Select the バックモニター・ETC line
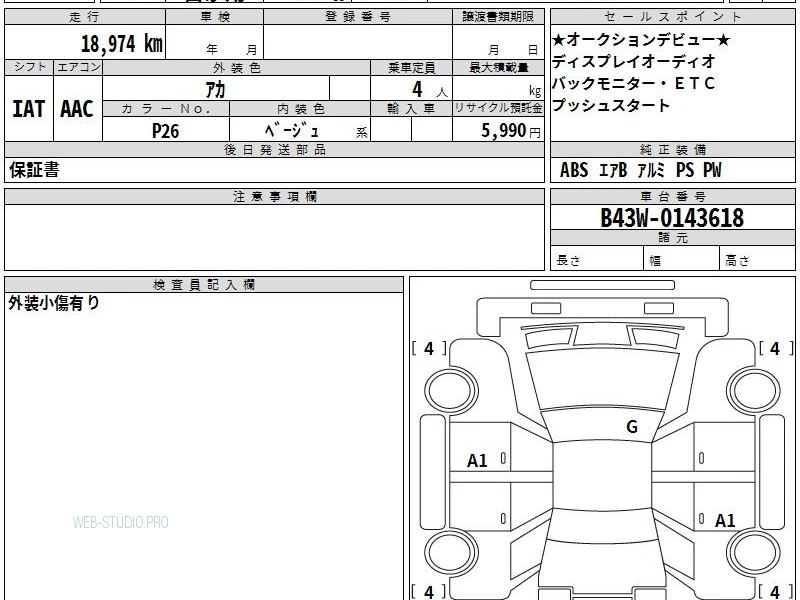The width and height of the screenshot is (800, 600). [634, 84]
